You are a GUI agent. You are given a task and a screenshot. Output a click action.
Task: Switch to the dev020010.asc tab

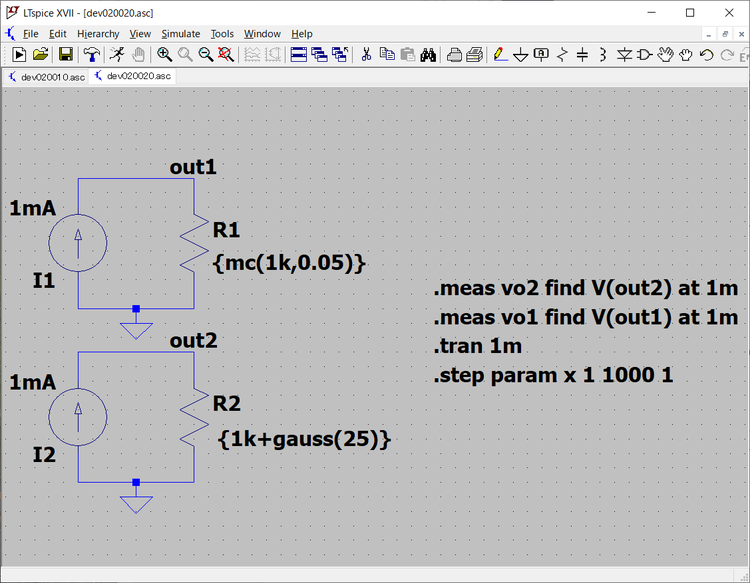[x=46, y=77]
